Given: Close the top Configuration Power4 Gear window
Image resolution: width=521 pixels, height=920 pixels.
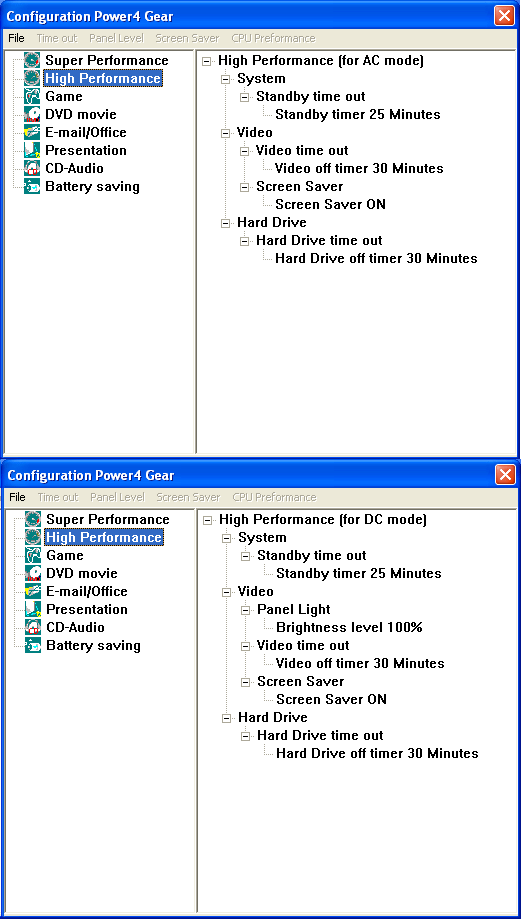Looking at the screenshot, I should click(x=505, y=15).
